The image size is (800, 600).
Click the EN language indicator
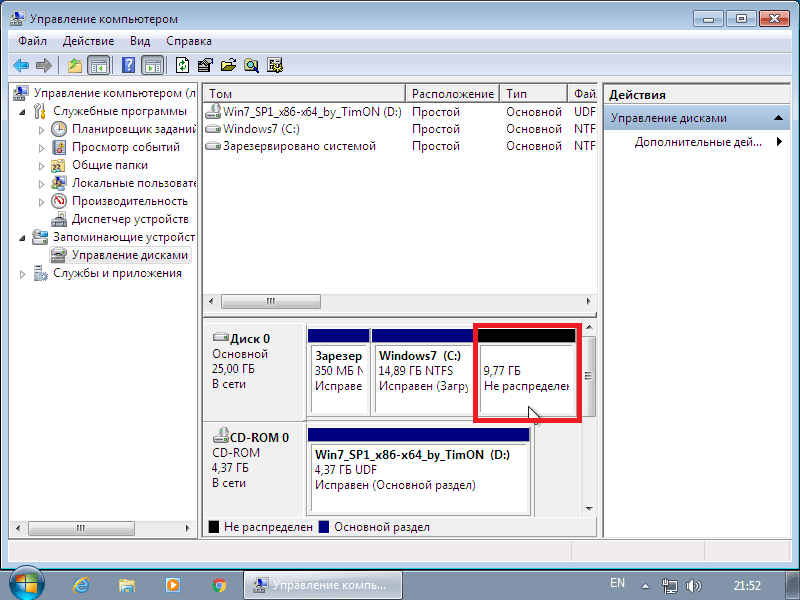[617, 583]
